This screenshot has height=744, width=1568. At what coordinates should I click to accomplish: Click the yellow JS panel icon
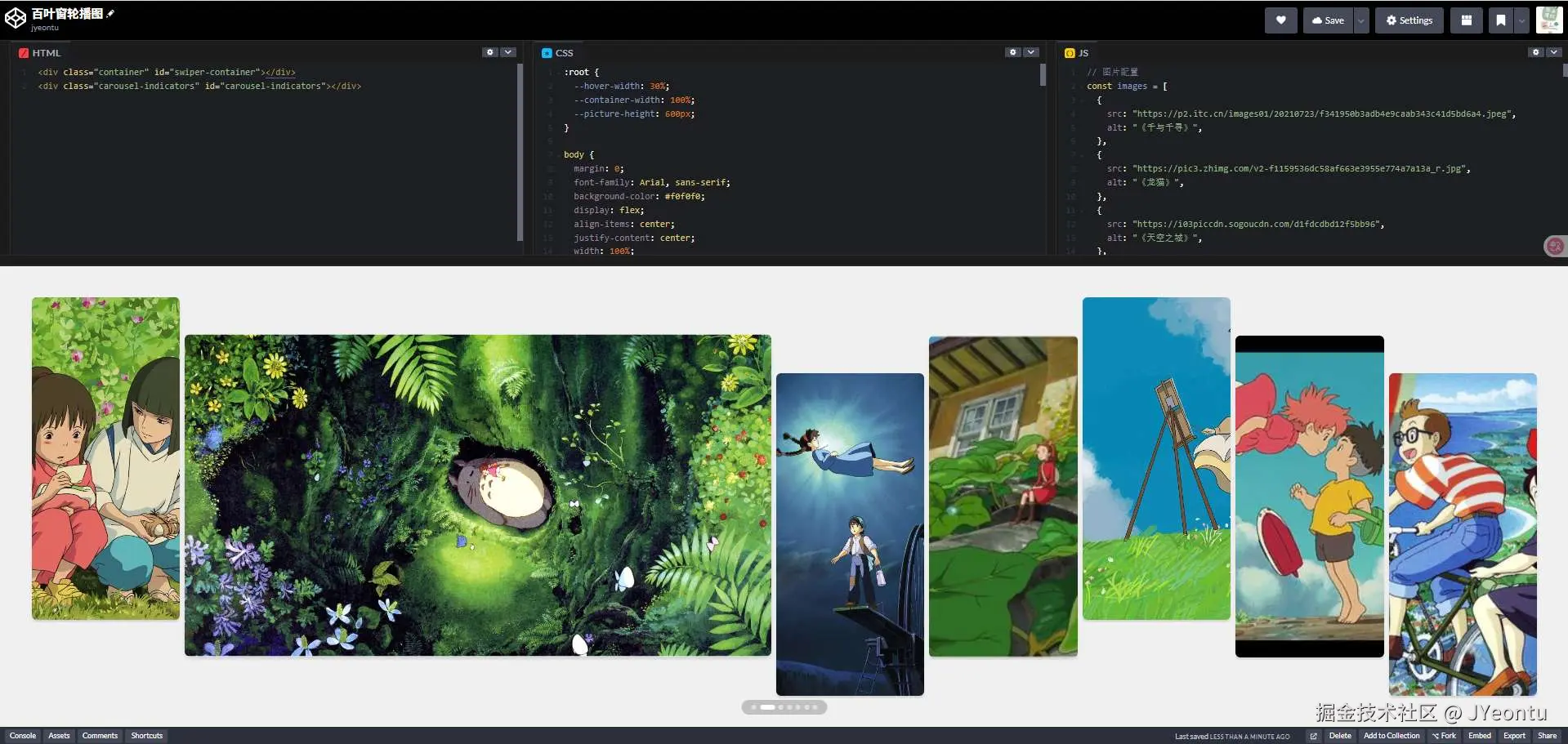pyautogui.click(x=1070, y=53)
